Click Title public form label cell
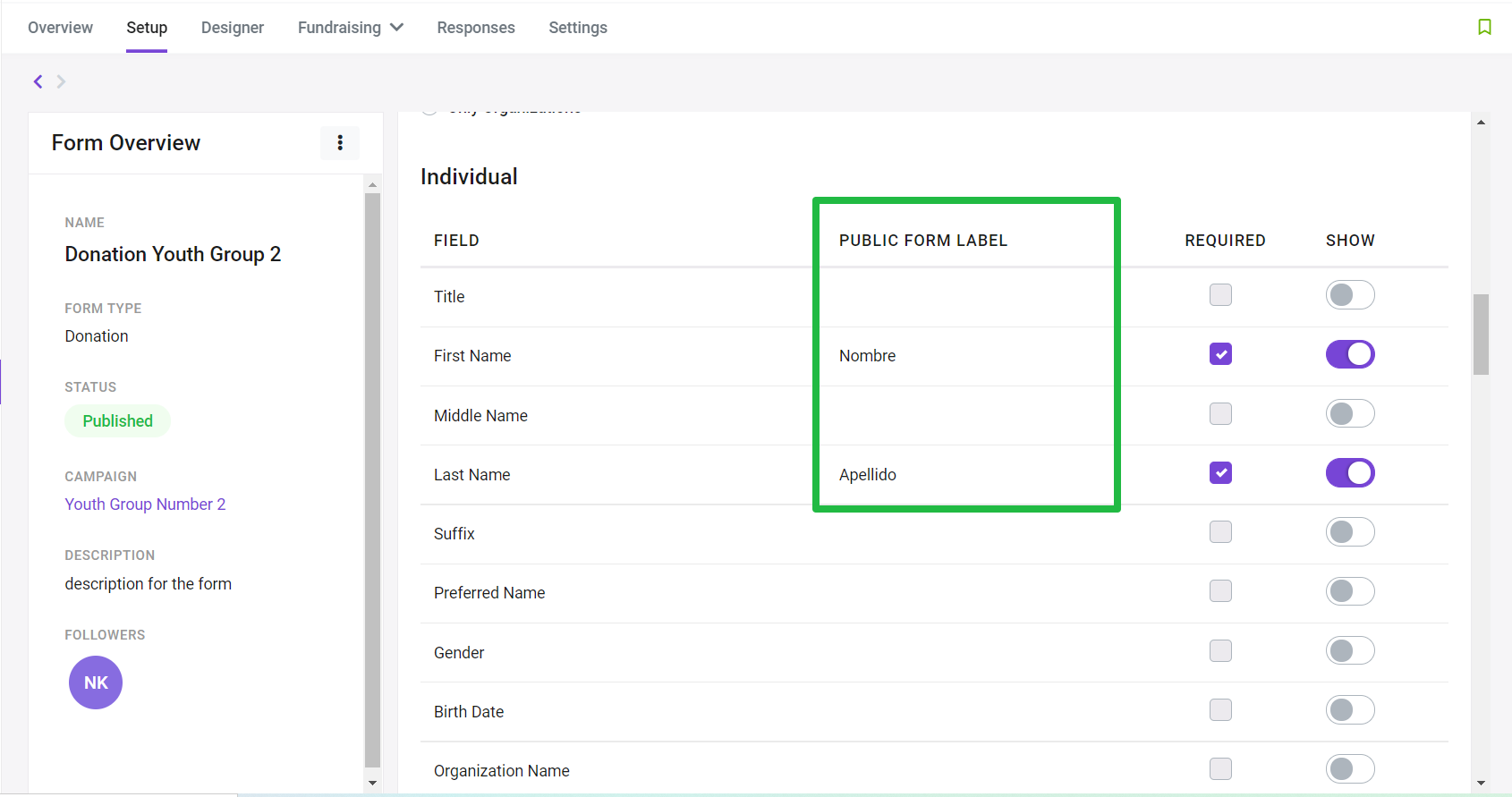 click(x=966, y=297)
